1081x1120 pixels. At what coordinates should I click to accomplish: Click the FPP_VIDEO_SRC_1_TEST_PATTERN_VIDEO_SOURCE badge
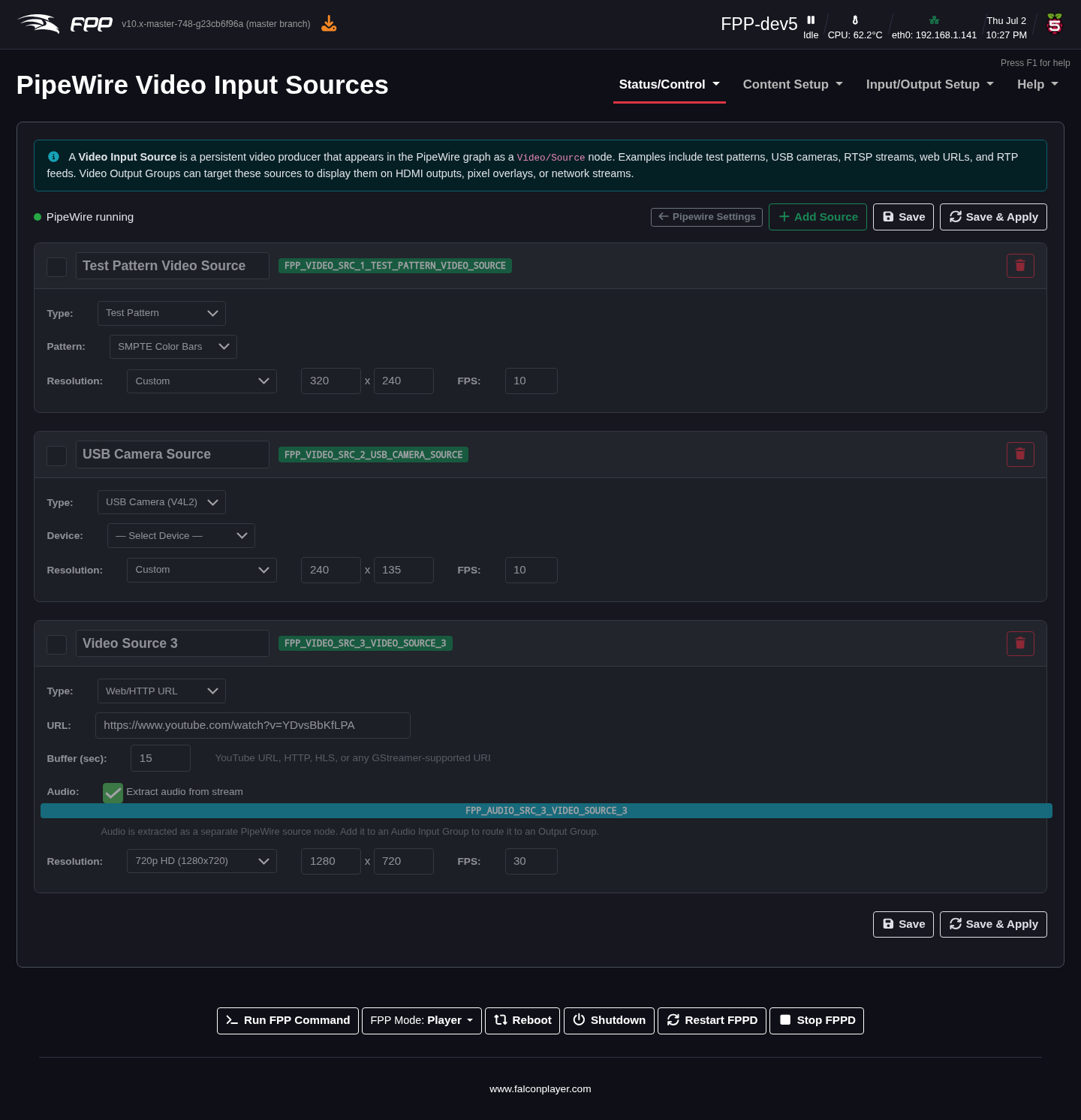coord(395,266)
